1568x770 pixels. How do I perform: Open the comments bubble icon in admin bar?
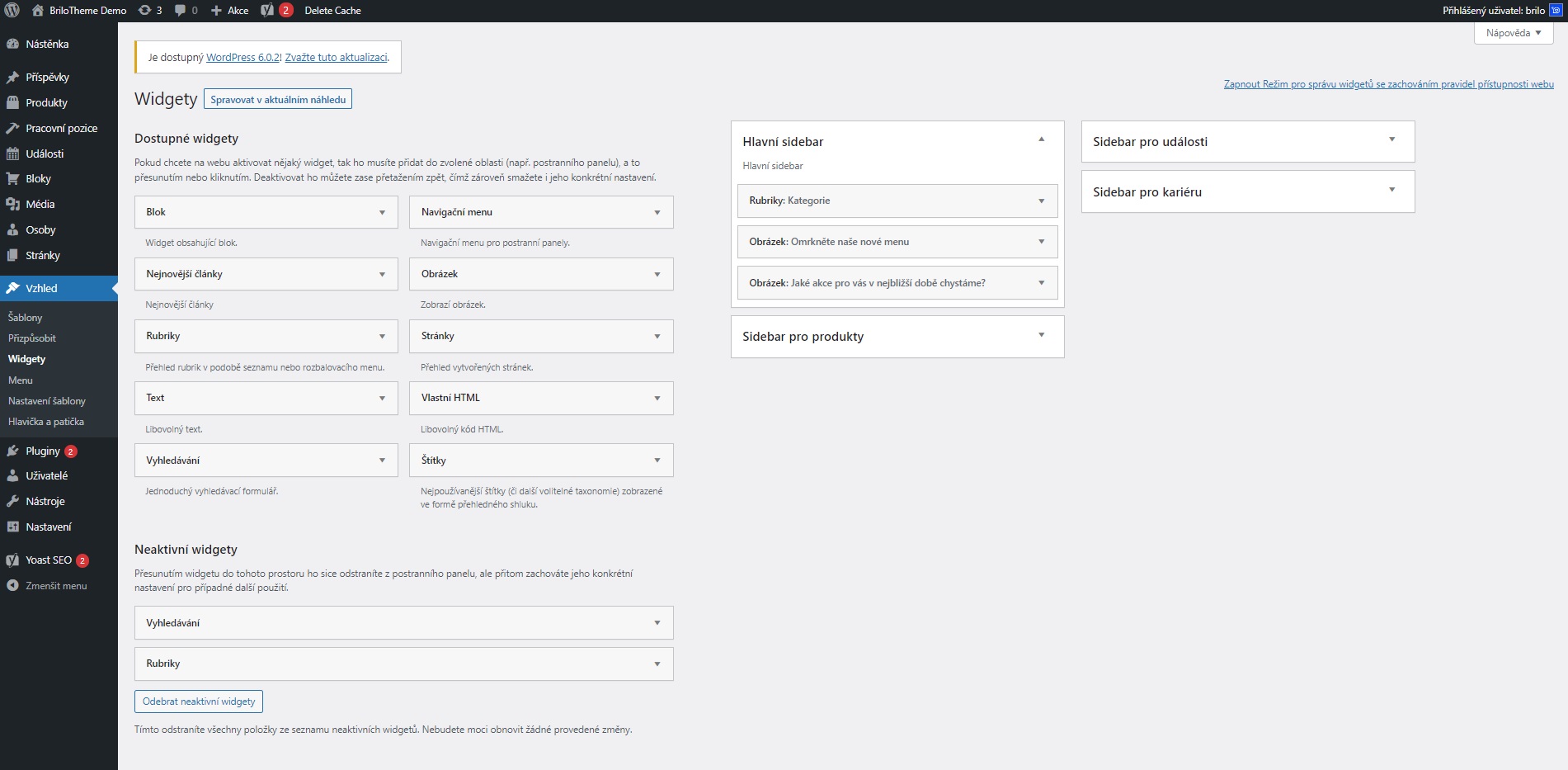click(180, 11)
